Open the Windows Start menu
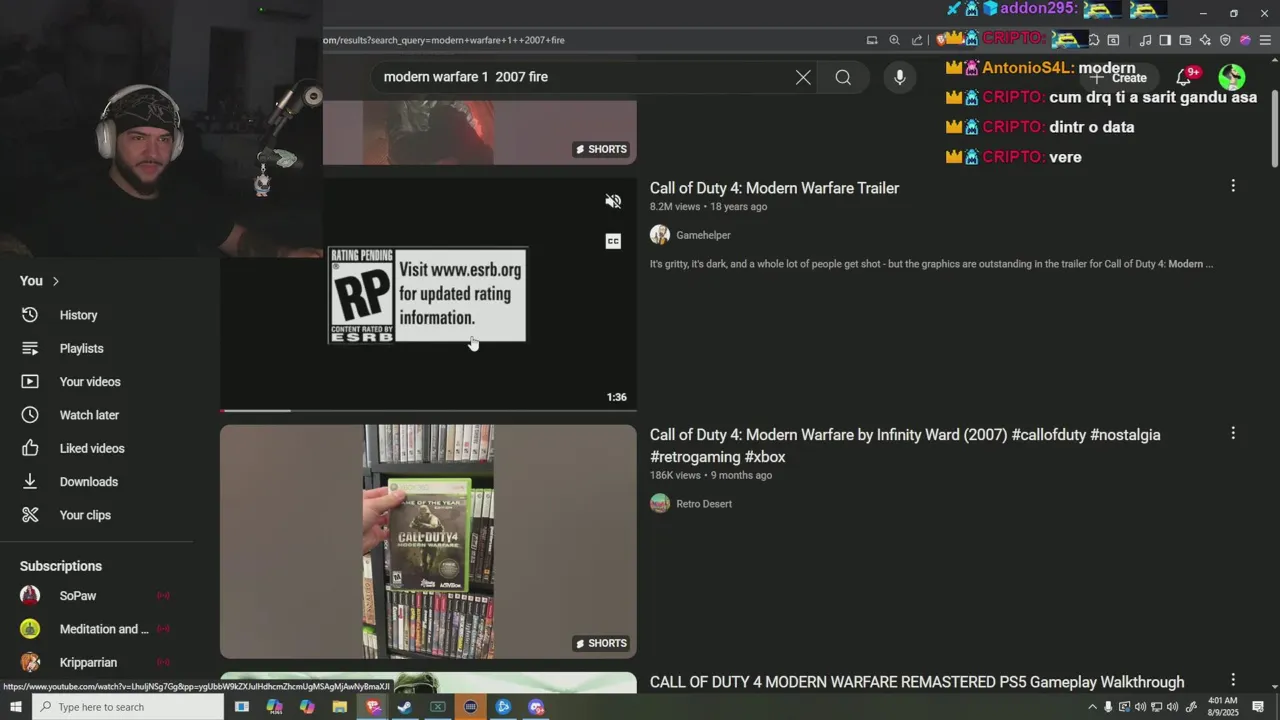 point(15,707)
